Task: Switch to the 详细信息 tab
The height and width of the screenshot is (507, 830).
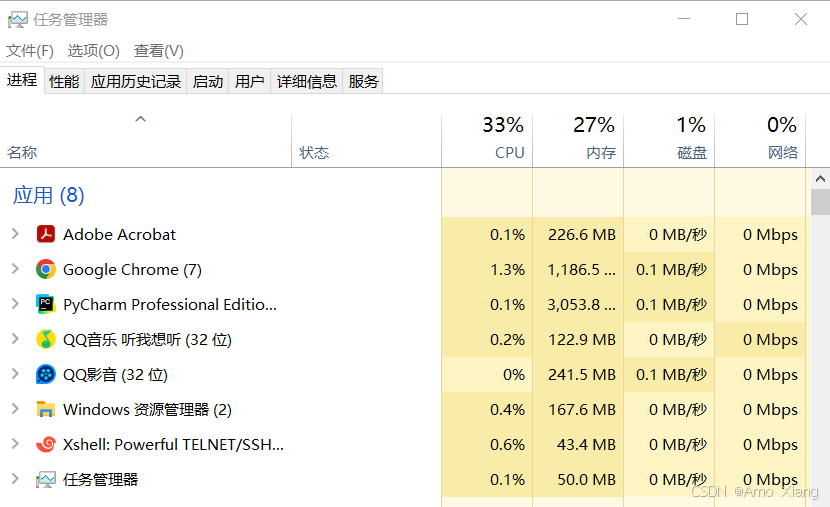Action: 306,82
